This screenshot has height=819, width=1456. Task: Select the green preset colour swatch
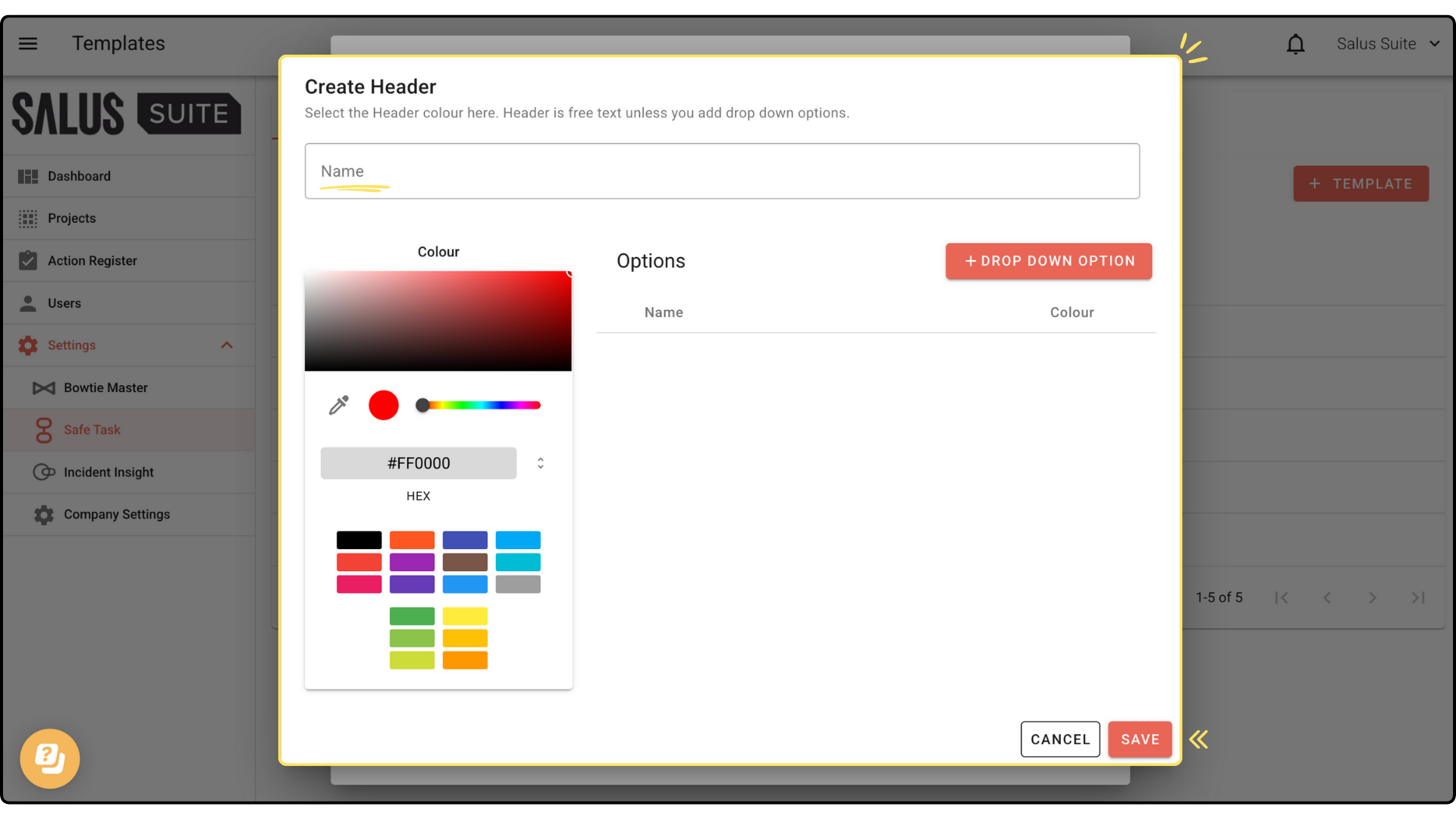(x=412, y=616)
